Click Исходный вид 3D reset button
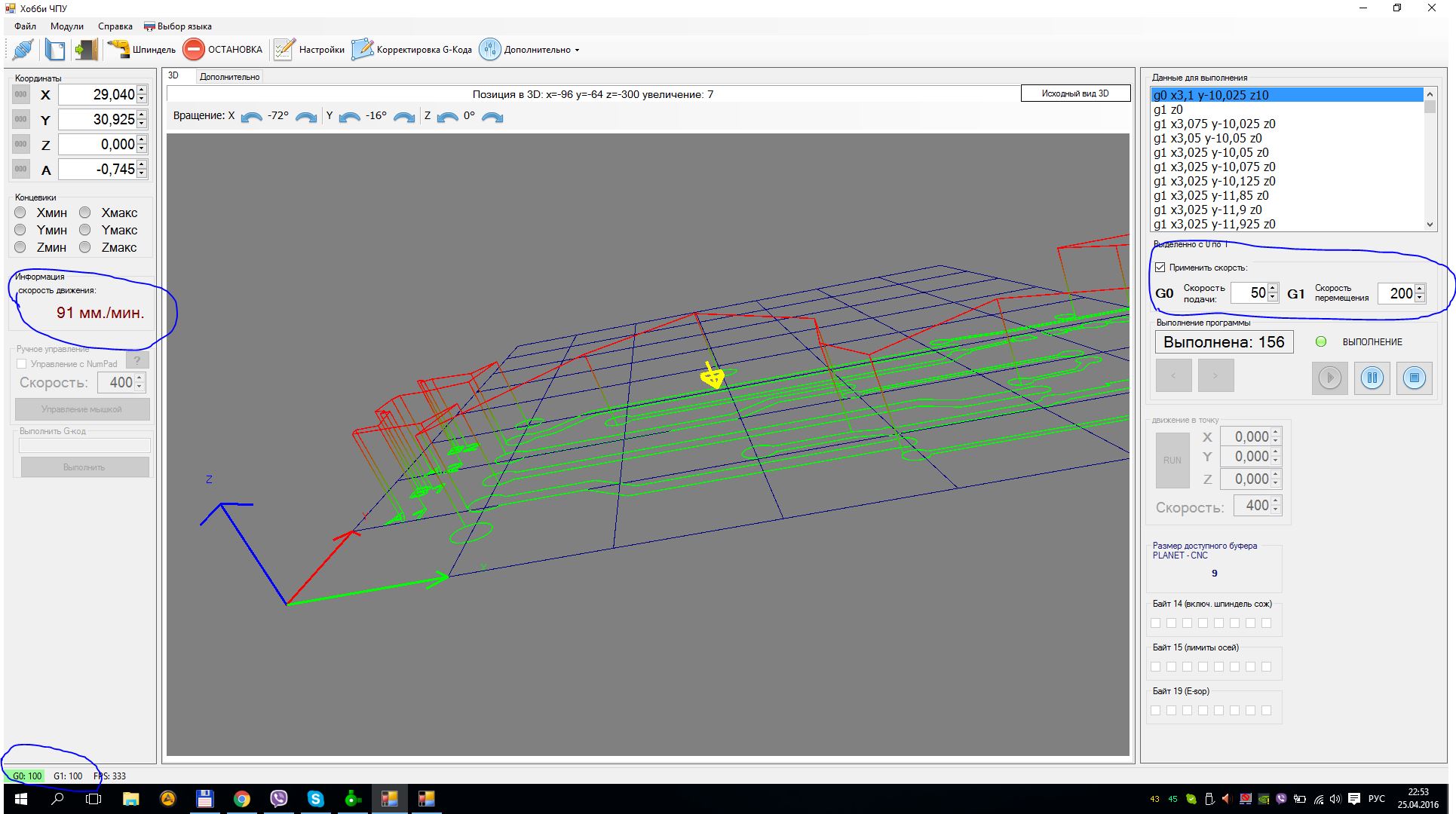1456x814 pixels. (x=1074, y=93)
